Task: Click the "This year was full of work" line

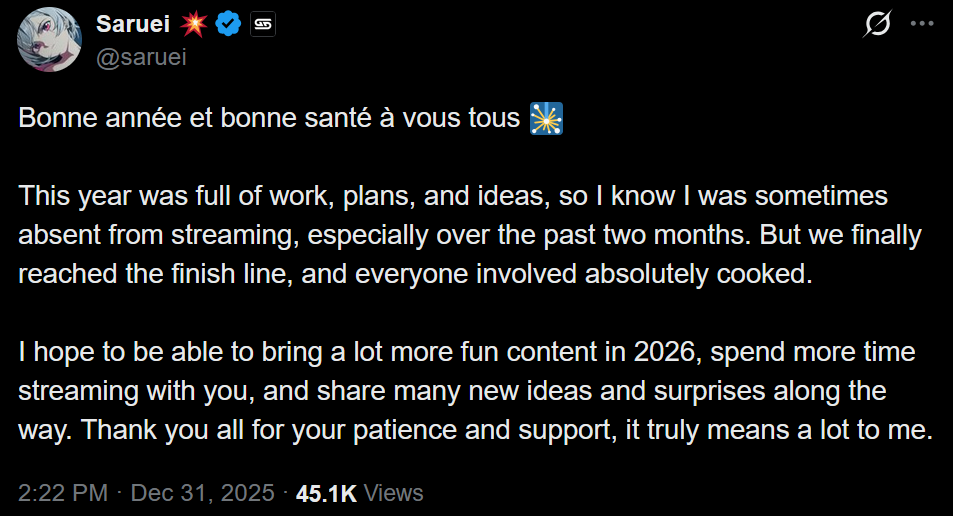Action: [453, 196]
